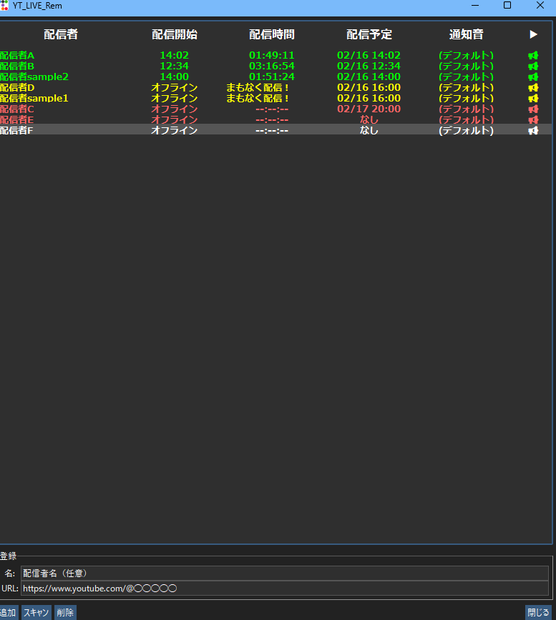Toggle red megaphone icon for 配信者C
Viewport: 556px width, 620px height.
point(533,109)
